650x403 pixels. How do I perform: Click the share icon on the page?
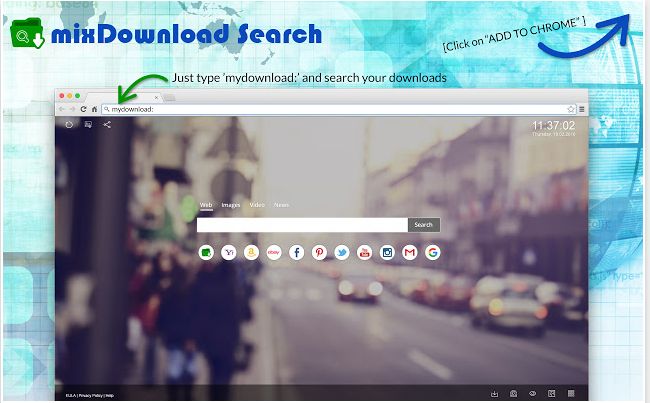107,124
